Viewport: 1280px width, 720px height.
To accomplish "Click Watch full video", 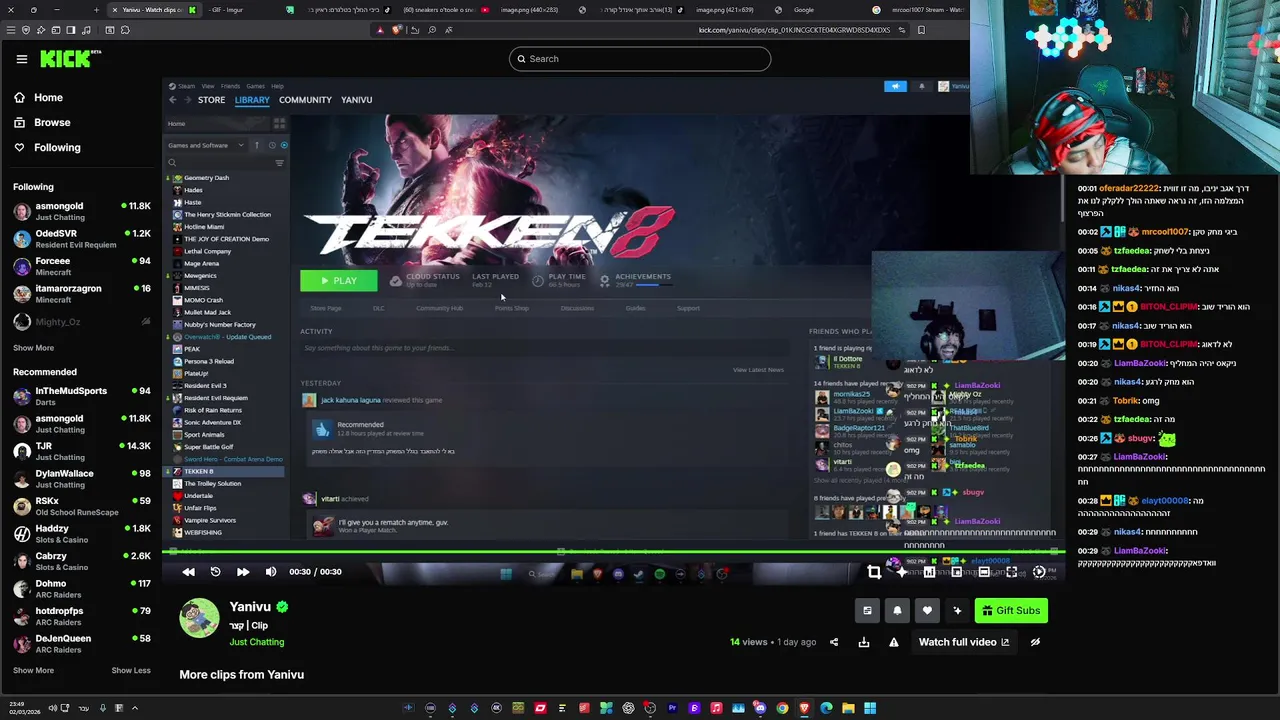I will pos(964,642).
